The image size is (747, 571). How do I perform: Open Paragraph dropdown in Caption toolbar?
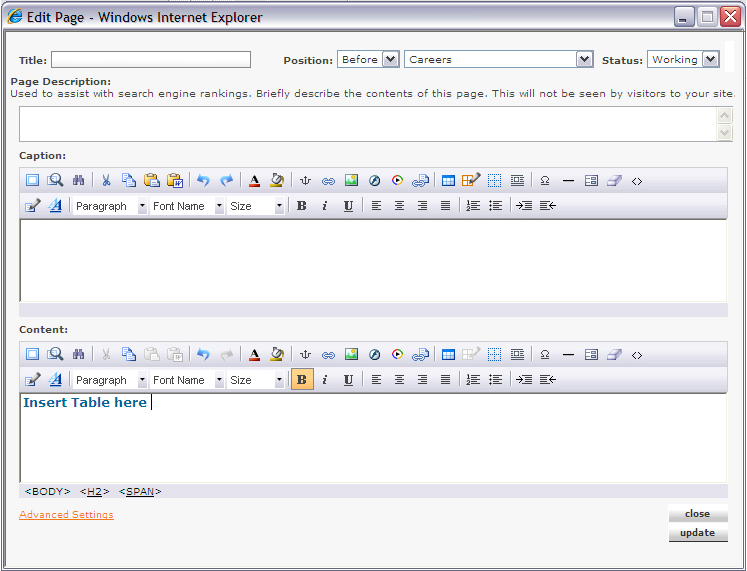[110, 206]
